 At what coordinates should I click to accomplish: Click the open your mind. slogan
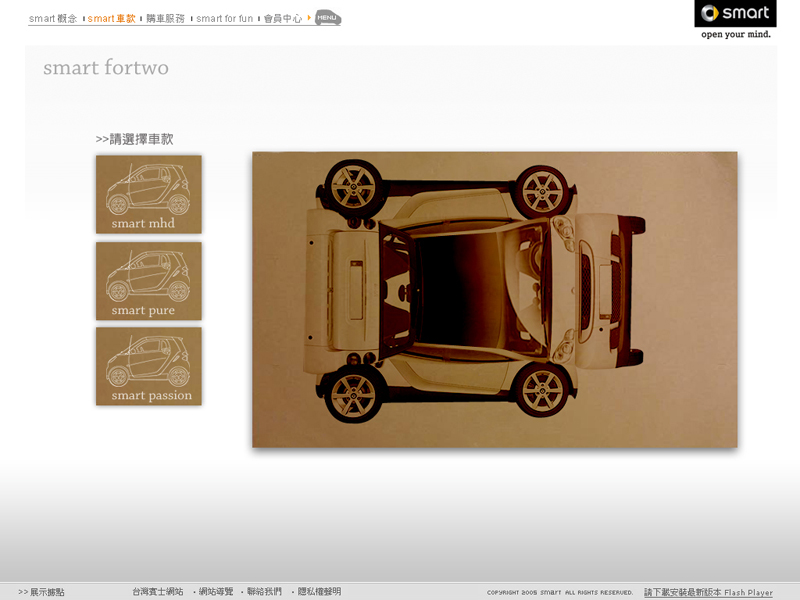(x=736, y=34)
